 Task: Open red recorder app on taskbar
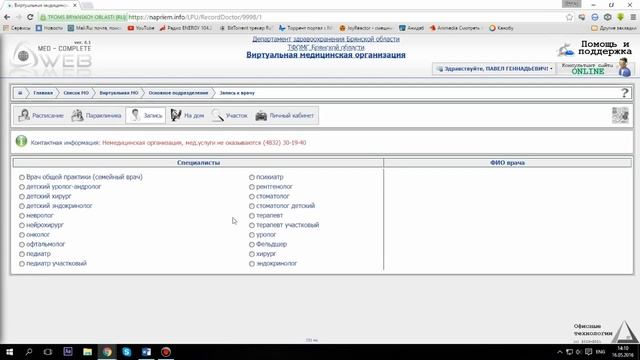pos(166,352)
